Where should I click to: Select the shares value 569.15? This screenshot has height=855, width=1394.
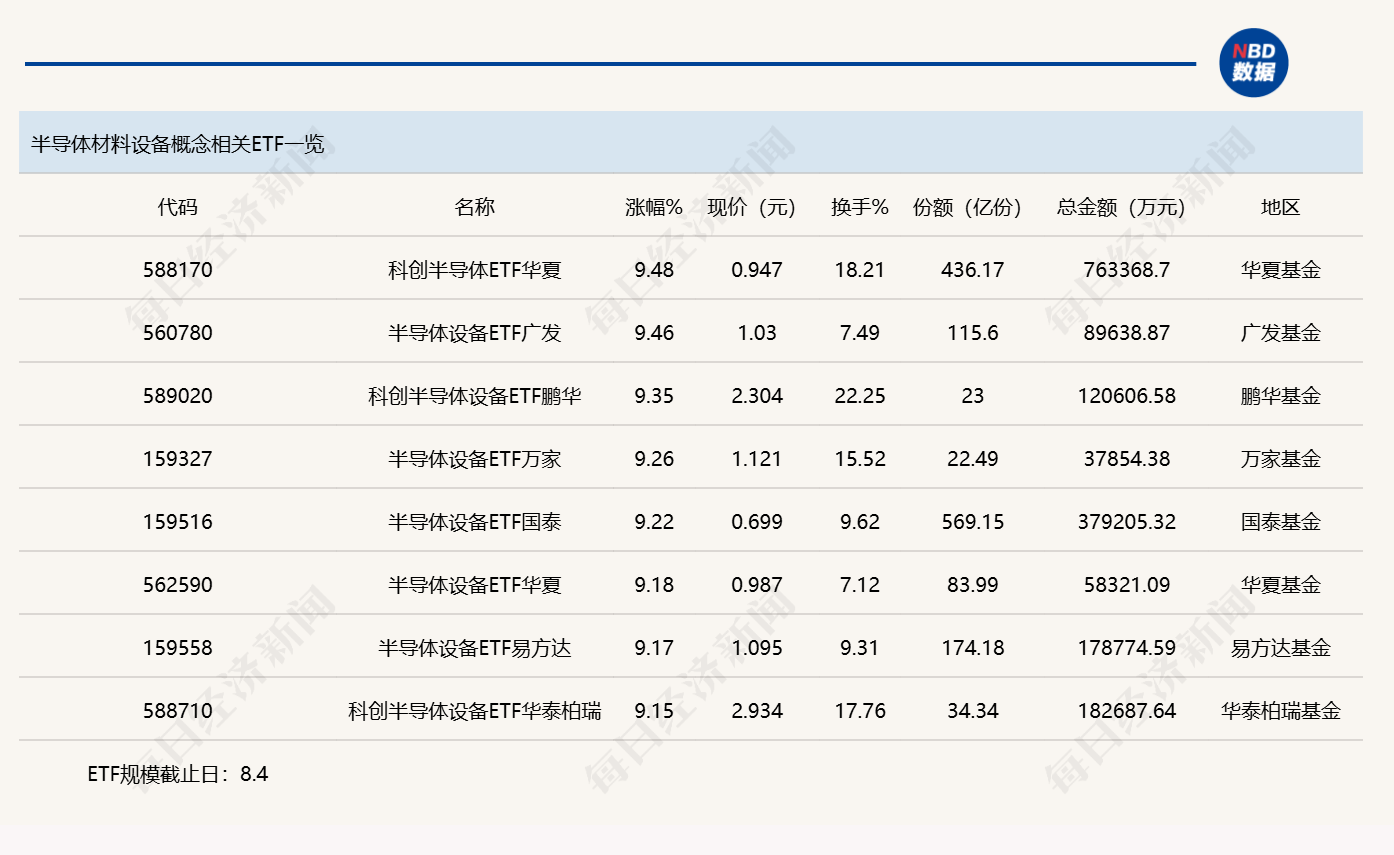973,522
